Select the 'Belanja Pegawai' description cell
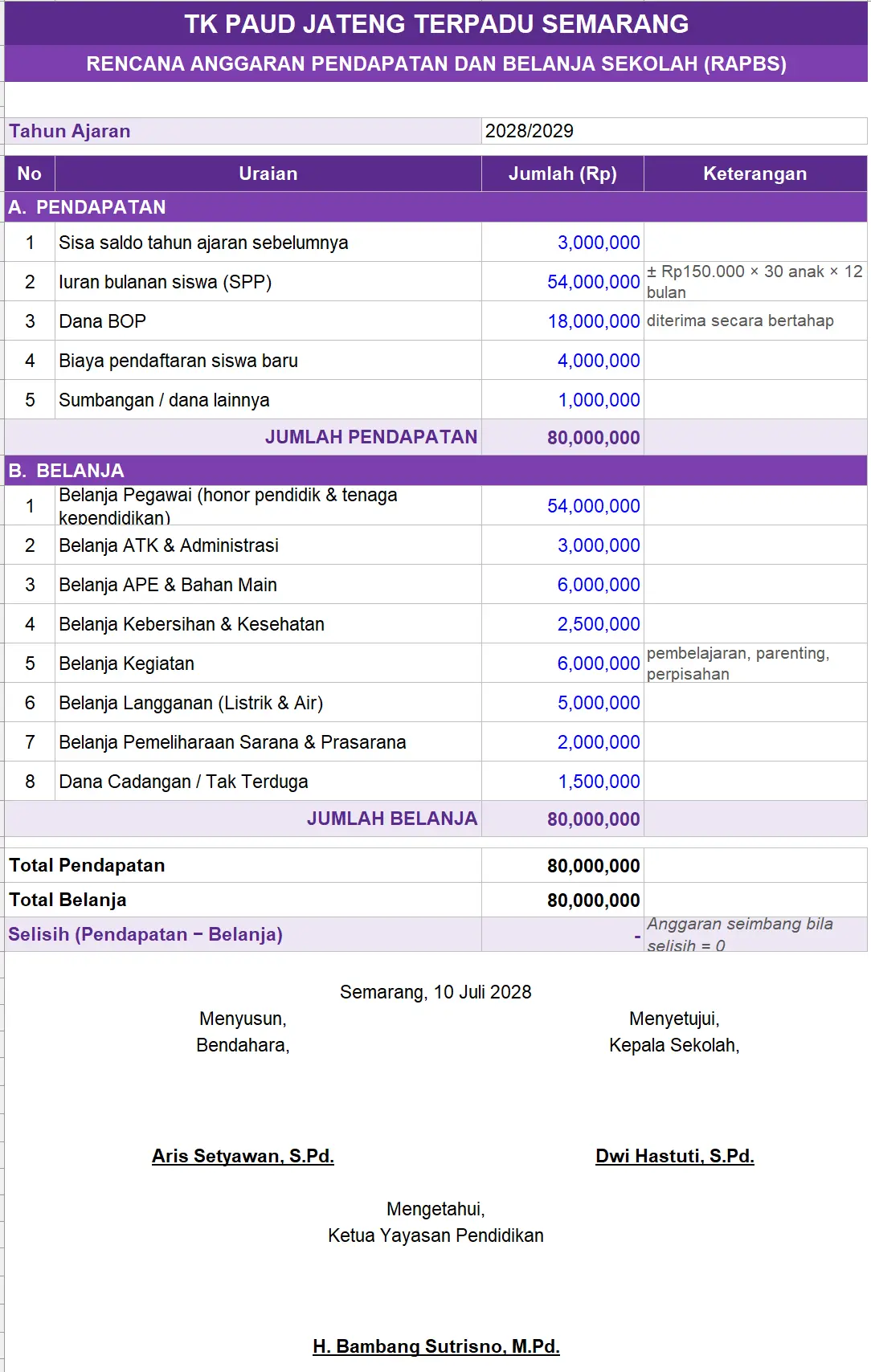Viewport: 871px width, 1372px height. click(268, 506)
